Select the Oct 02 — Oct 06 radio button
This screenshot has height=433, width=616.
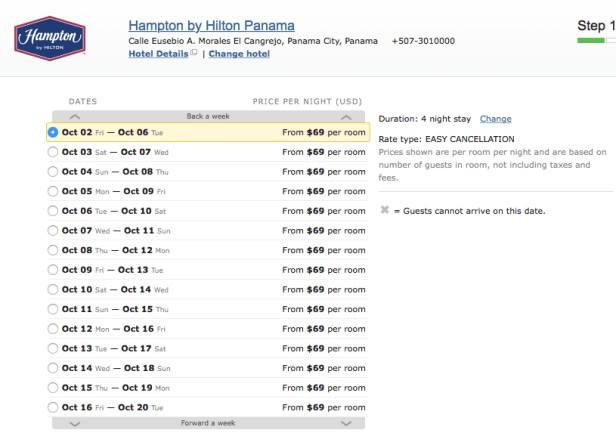pos(53,132)
